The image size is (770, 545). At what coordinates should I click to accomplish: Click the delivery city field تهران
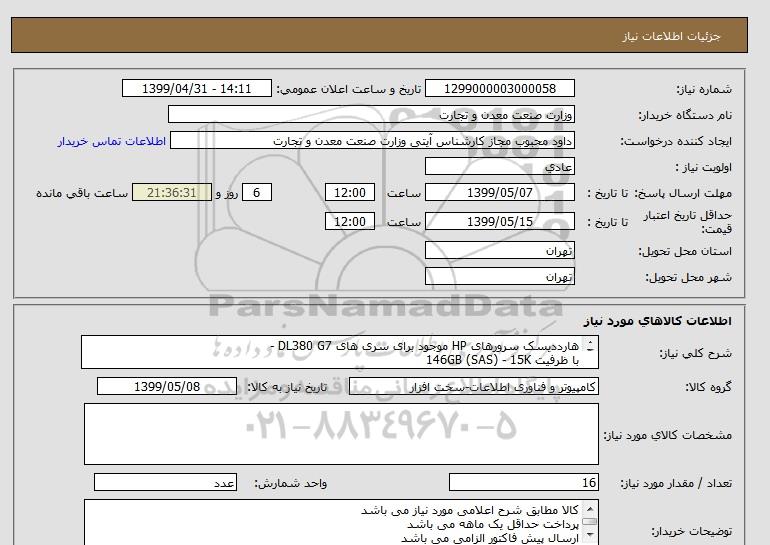[x=499, y=276]
